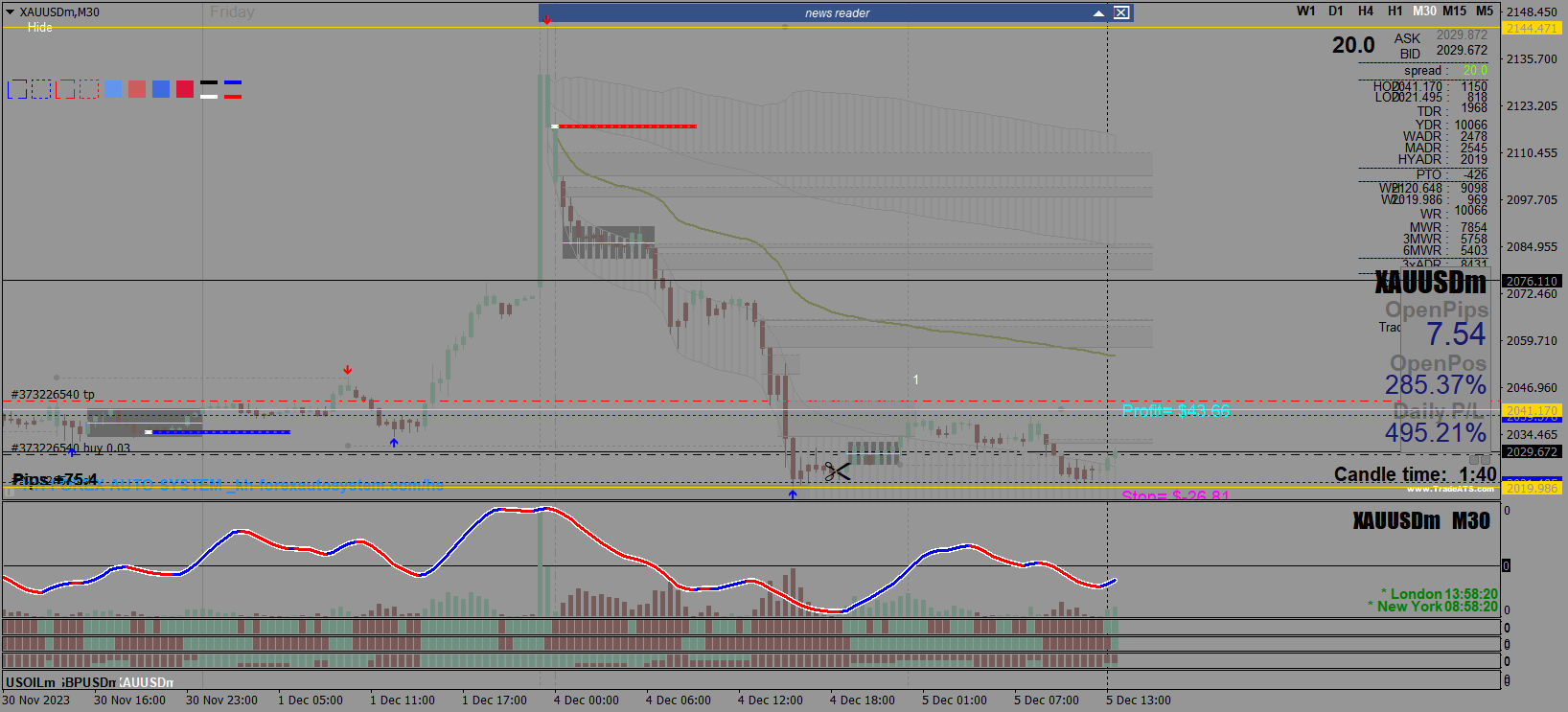
Task: Click the OpenPos value 285.37%
Action: (x=1436, y=384)
